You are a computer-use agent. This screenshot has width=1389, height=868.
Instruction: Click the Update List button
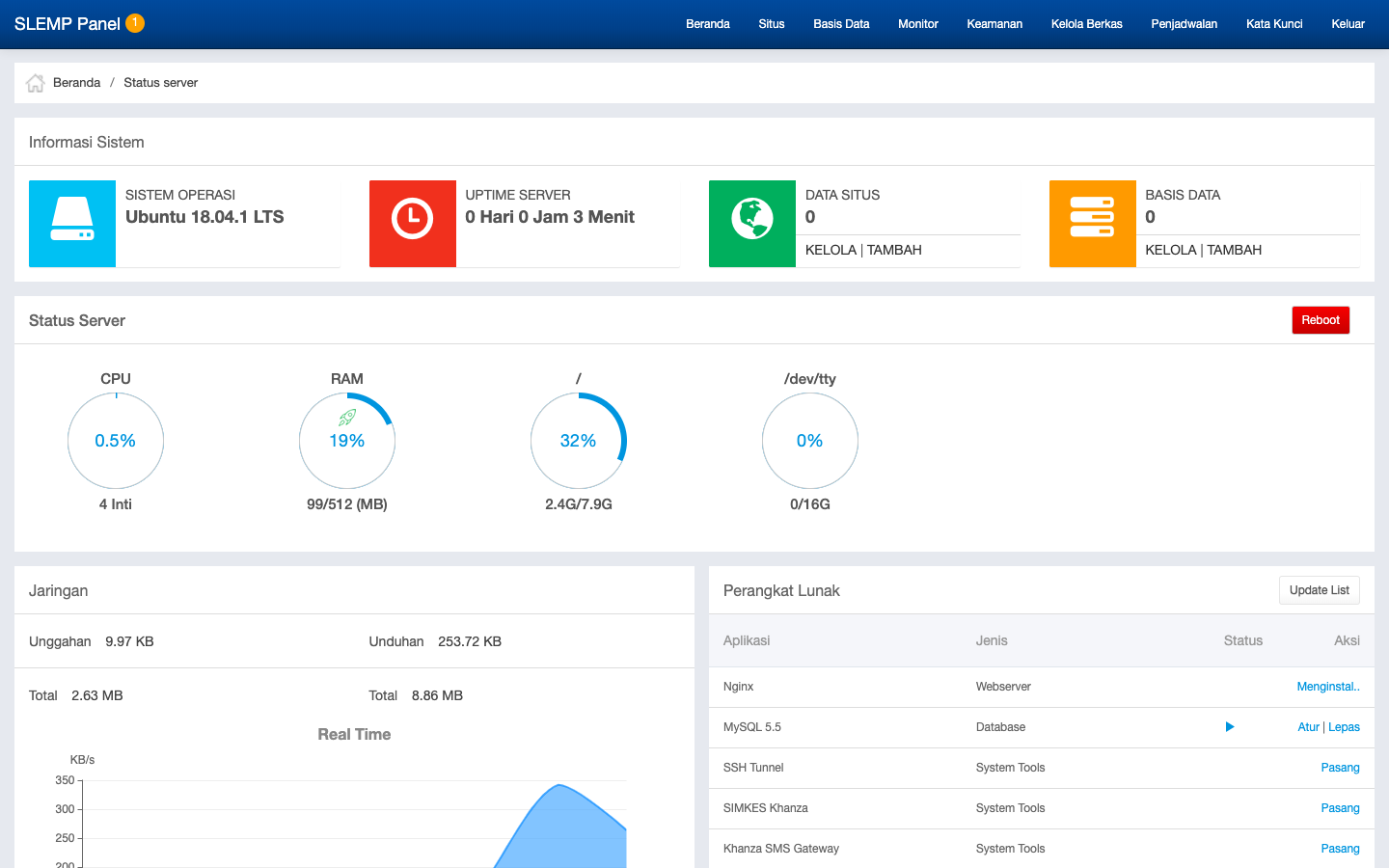[x=1320, y=590]
